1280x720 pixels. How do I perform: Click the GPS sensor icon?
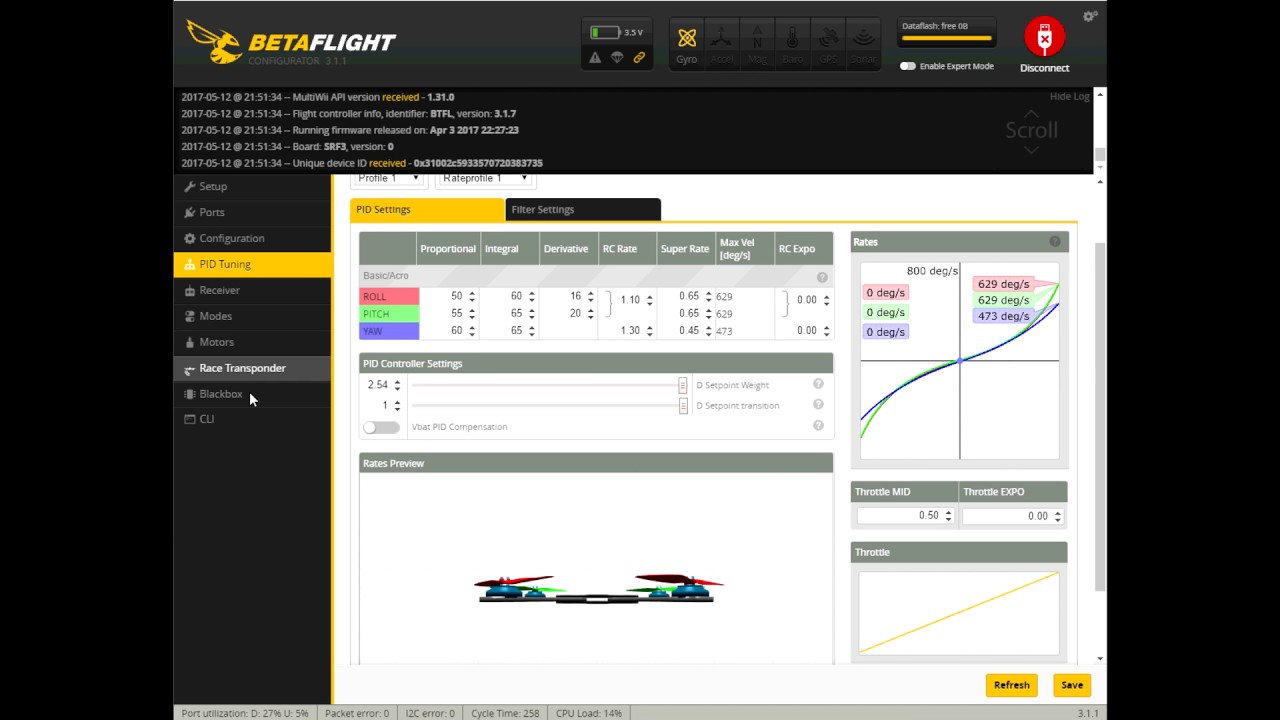click(828, 45)
